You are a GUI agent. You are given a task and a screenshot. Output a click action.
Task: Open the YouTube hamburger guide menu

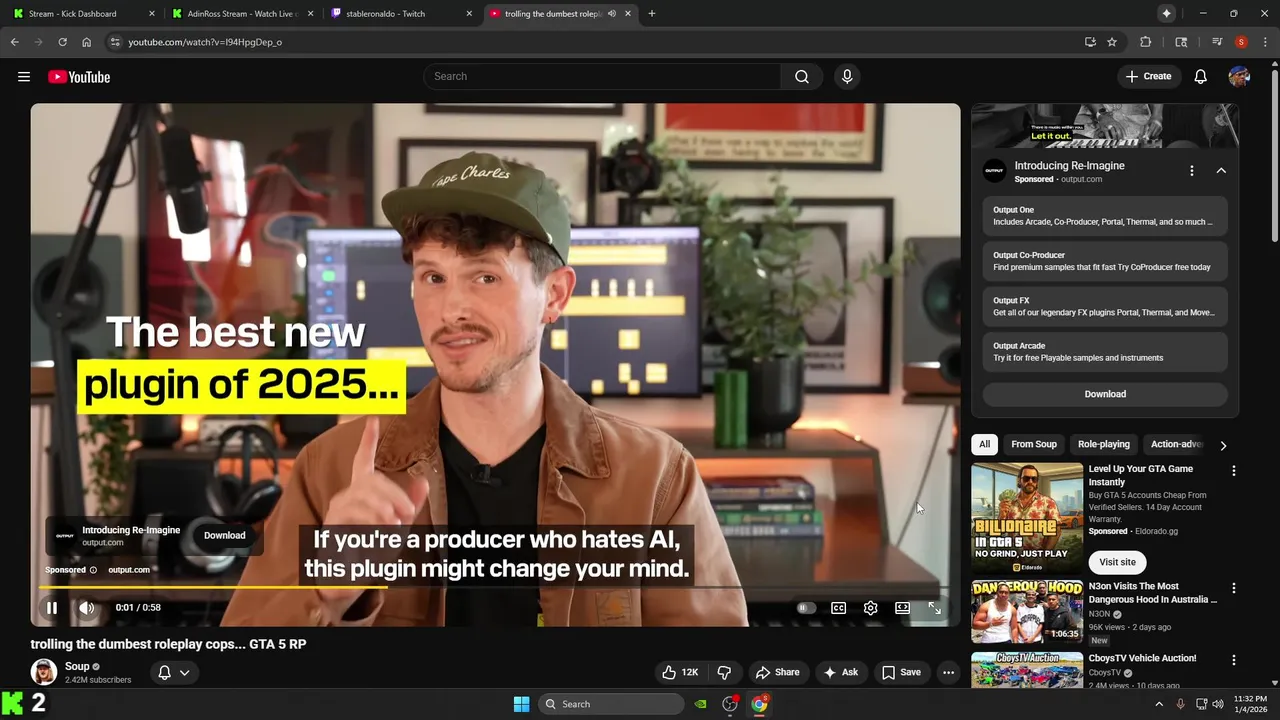[x=24, y=77]
